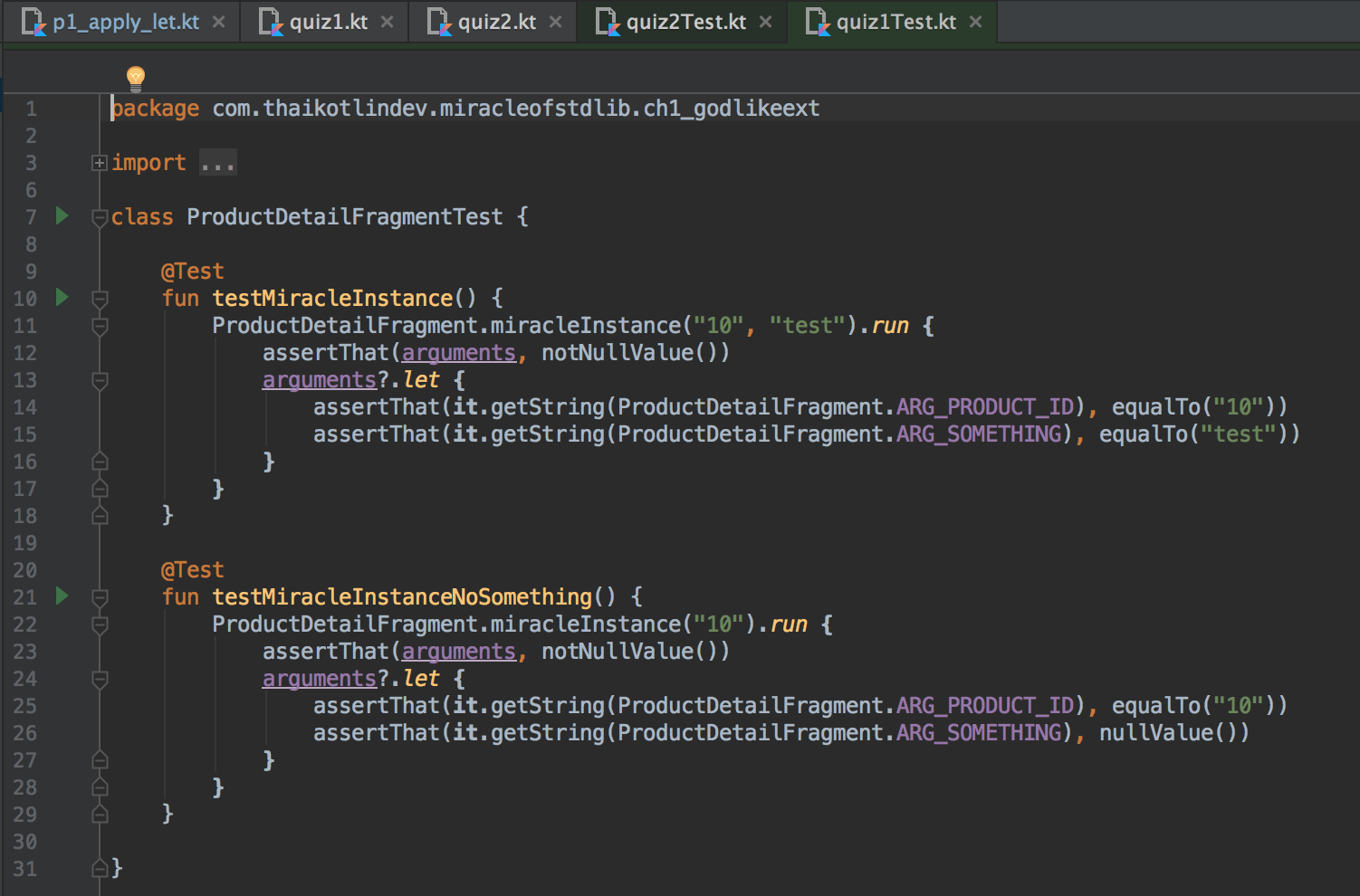Click line number 14 in the gutter
The height and width of the screenshot is (896, 1360).
(x=24, y=406)
